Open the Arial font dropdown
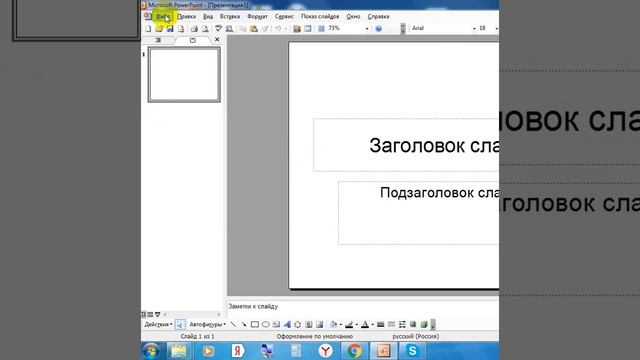The image size is (640, 360). coord(474,29)
